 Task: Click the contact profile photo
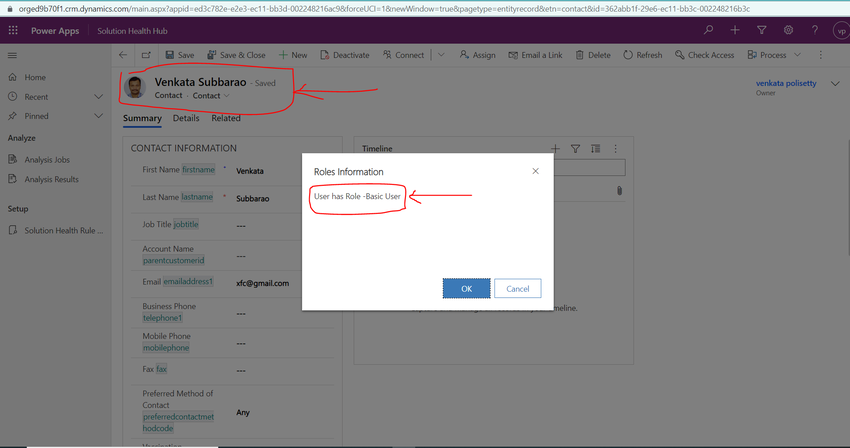(x=134, y=87)
